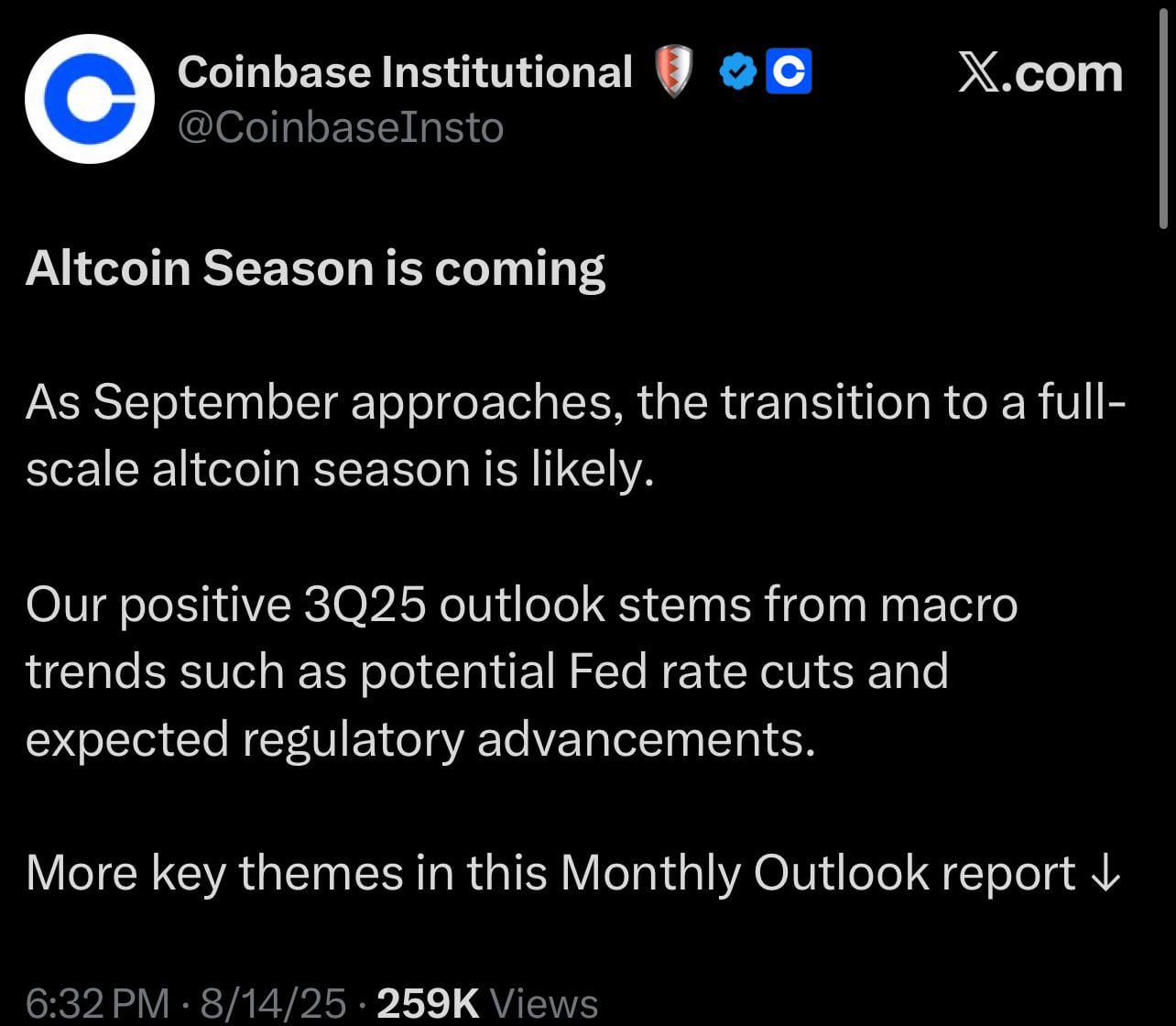Open the 259K view count

click(x=429, y=1004)
